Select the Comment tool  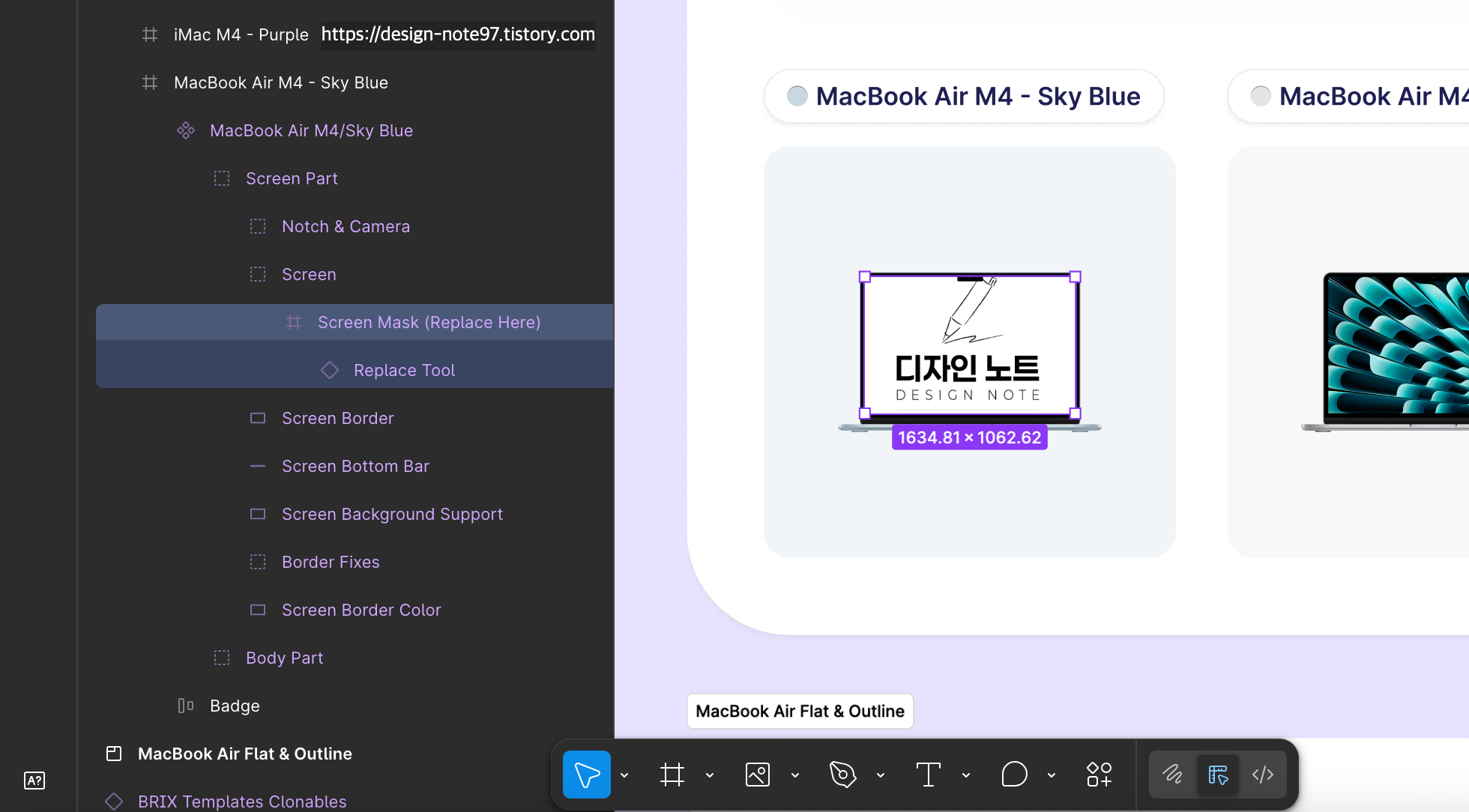click(x=1014, y=775)
